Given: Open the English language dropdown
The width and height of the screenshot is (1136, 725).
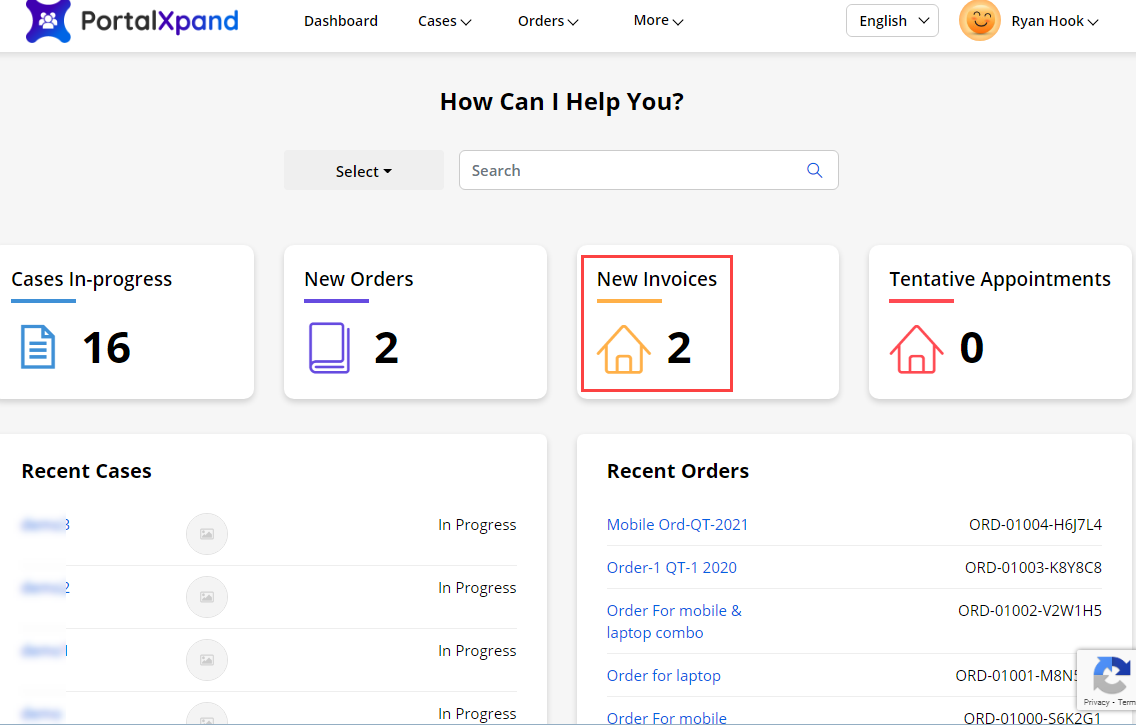Looking at the screenshot, I should click(x=892, y=21).
